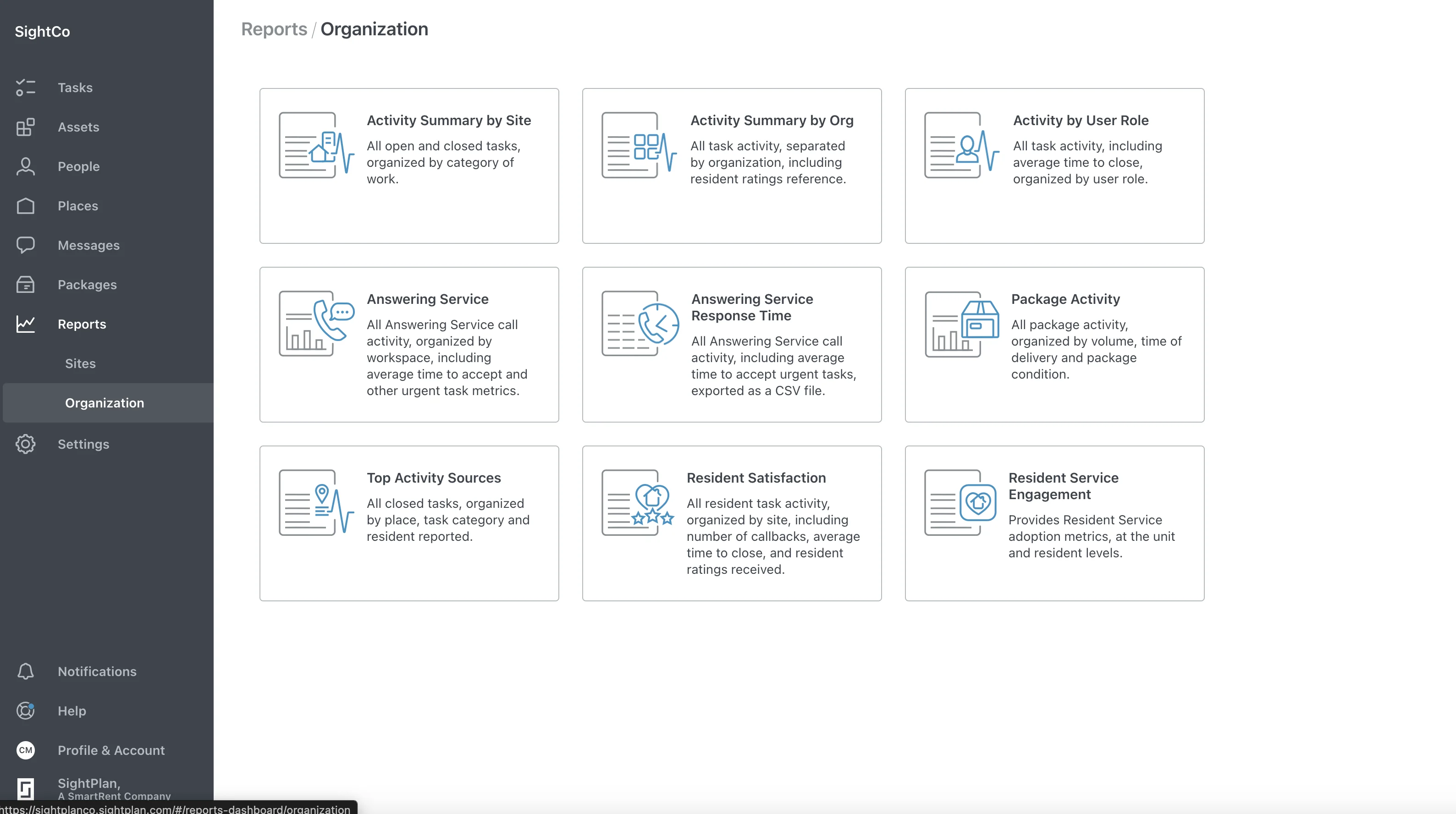Screen dimensions: 1456x814
Task: Click the Places house icon
Action: 25,206
